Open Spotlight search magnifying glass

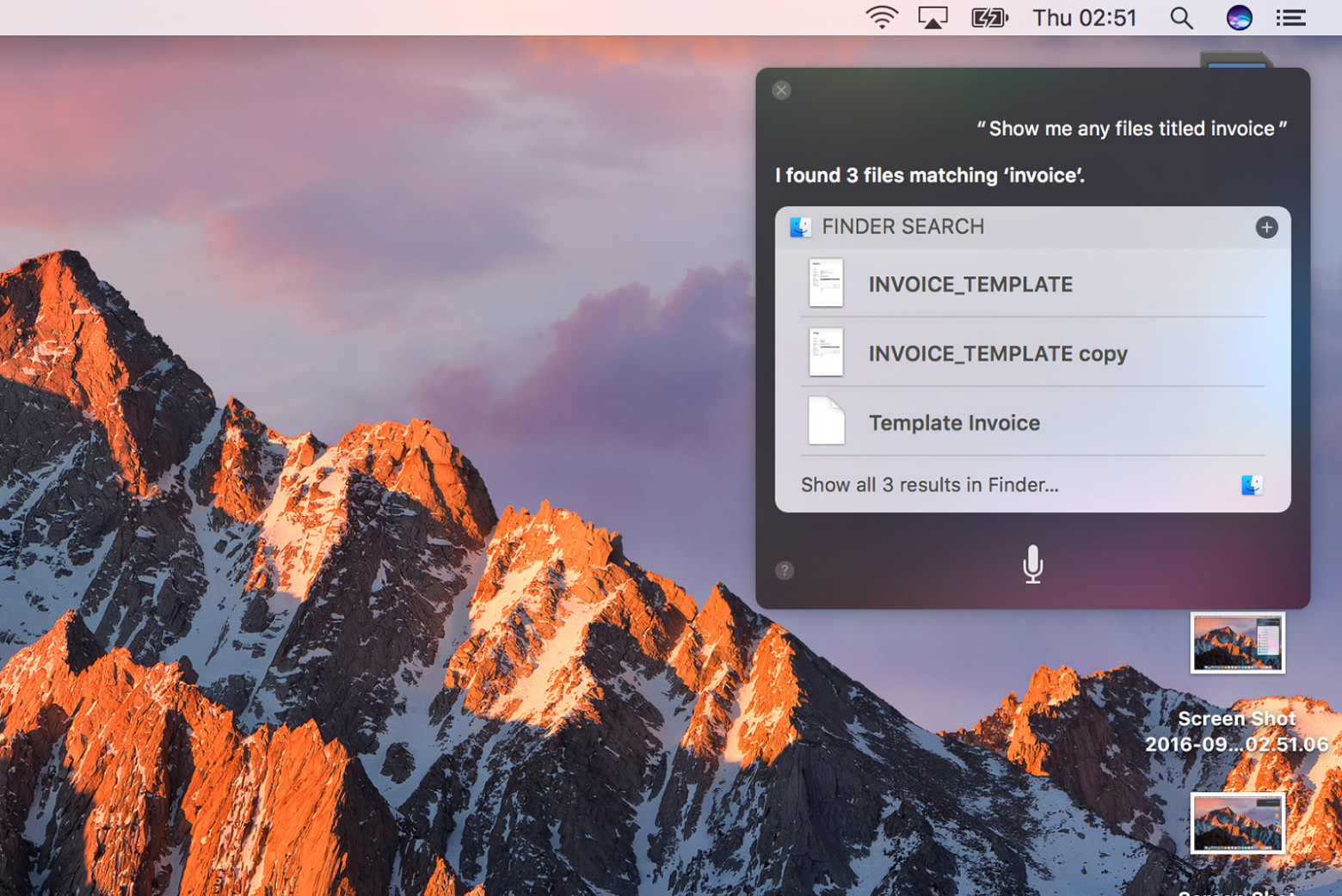click(1181, 17)
